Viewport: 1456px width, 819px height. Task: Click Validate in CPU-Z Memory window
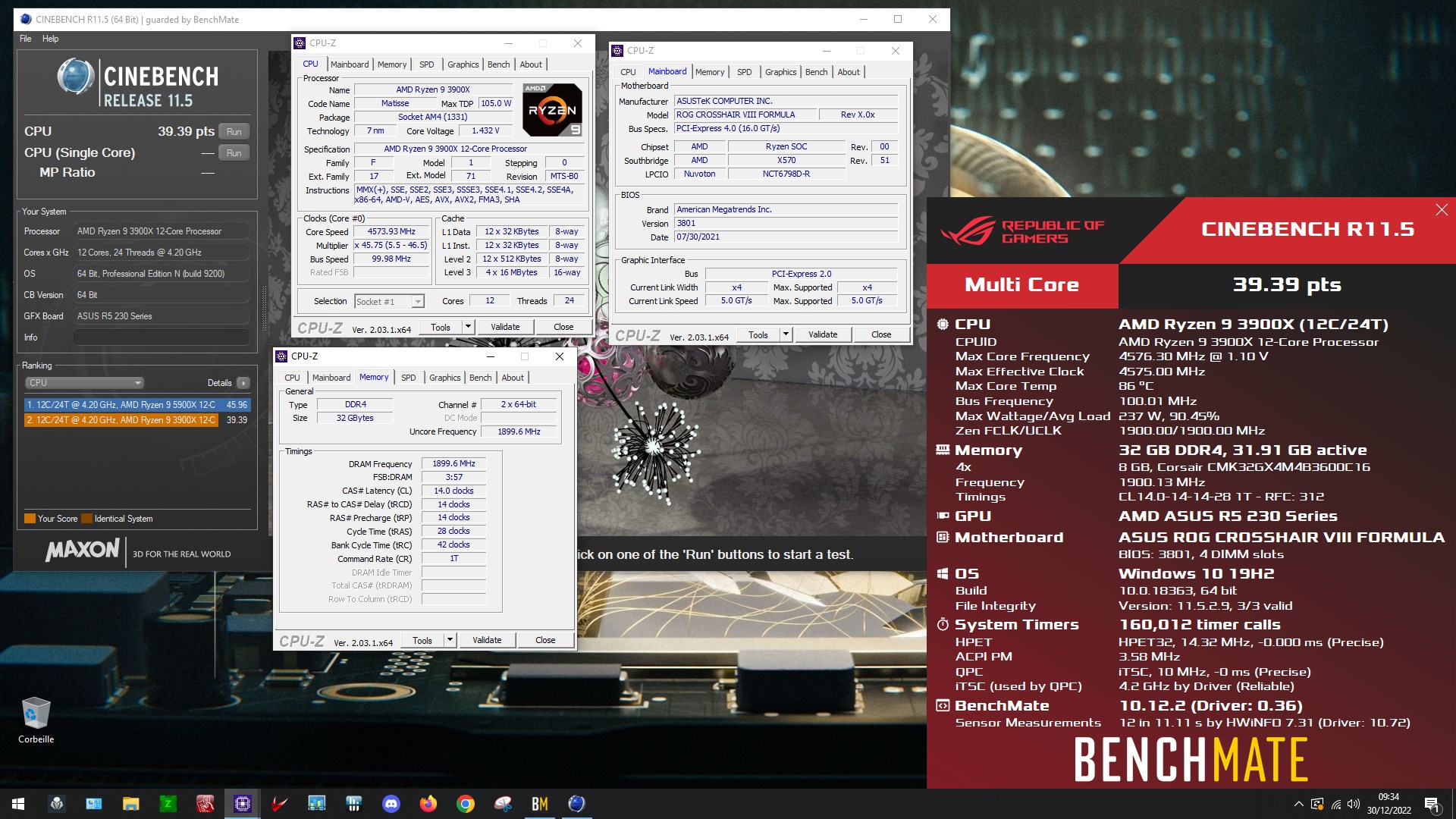(x=487, y=640)
